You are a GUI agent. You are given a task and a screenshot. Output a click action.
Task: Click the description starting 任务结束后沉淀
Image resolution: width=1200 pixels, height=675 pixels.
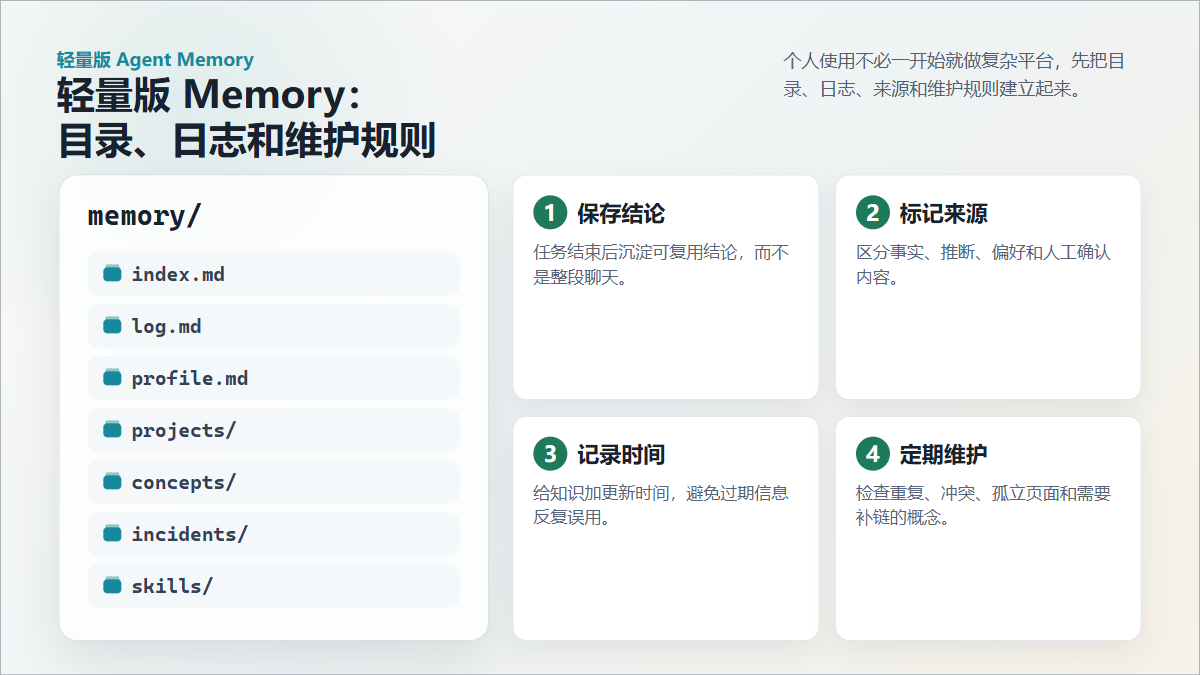[x=661, y=265]
